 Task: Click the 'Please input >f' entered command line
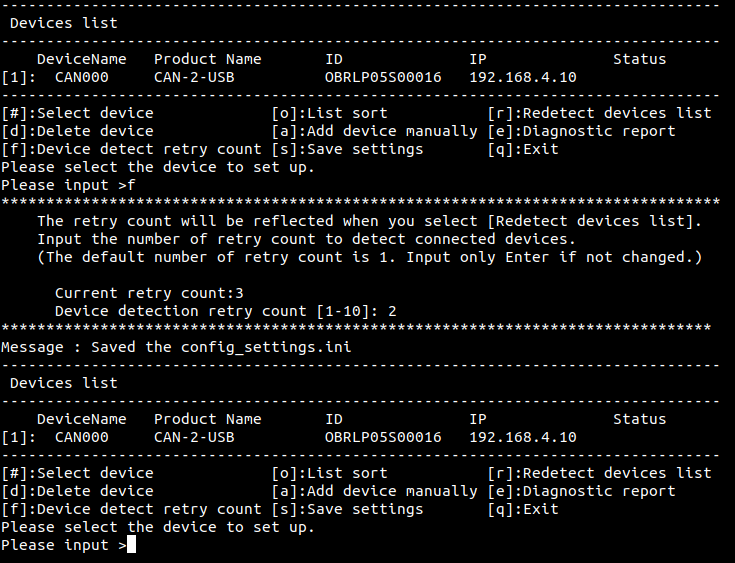click(x=68, y=185)
